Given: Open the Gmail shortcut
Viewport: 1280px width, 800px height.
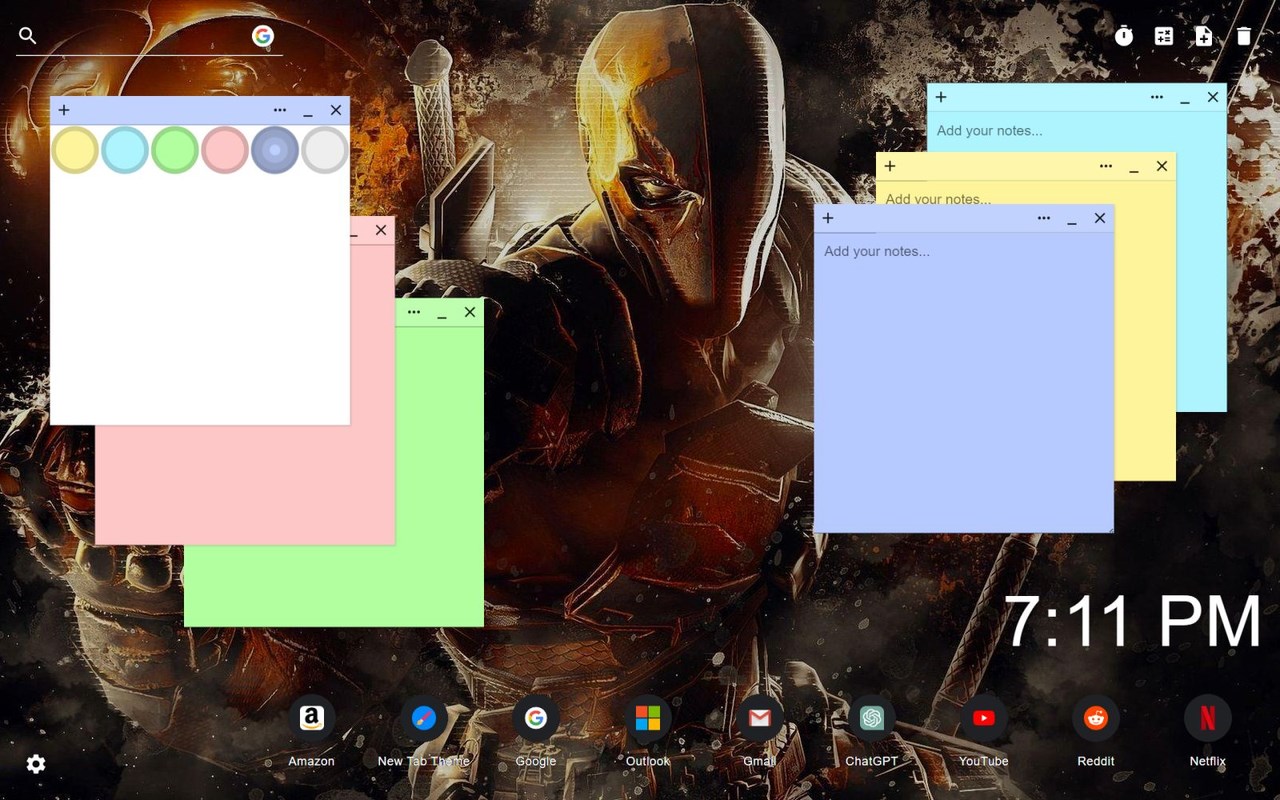Looking at the screenshot, I should (x=760, y=718).
